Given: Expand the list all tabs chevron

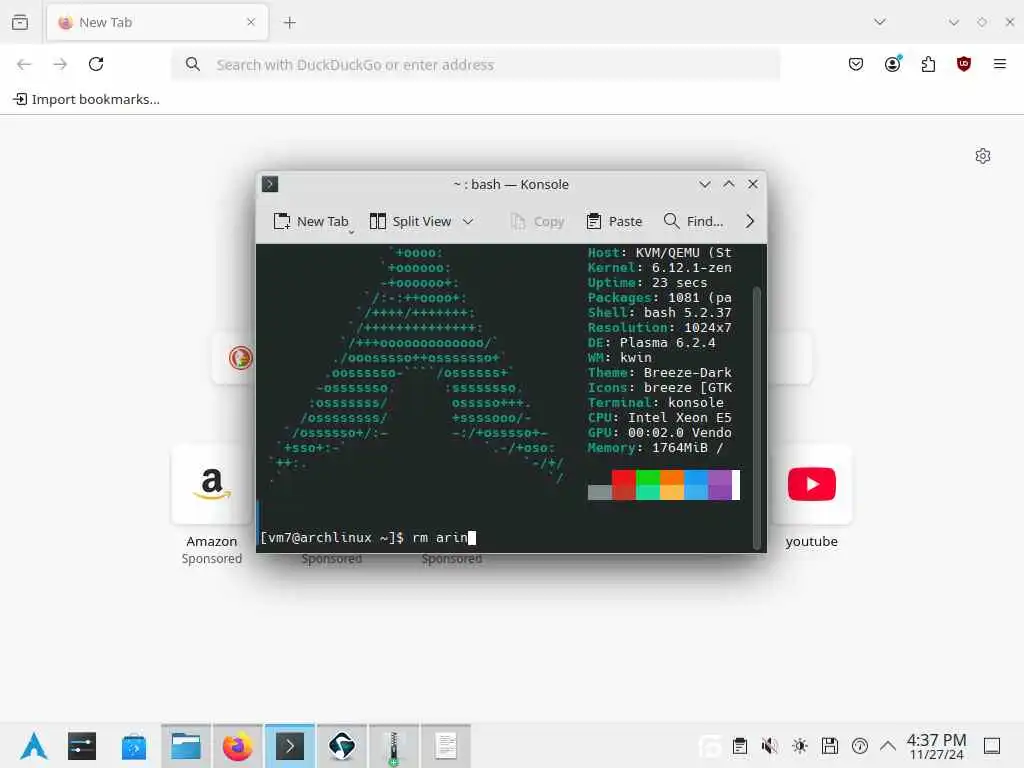Looking at the screenshot, I should pyautogui.click(x=880, y=22).
